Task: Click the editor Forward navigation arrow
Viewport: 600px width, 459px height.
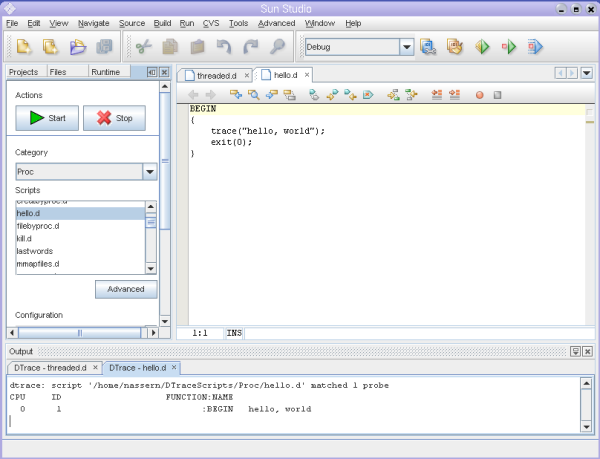Action: [x=210, y=94]
